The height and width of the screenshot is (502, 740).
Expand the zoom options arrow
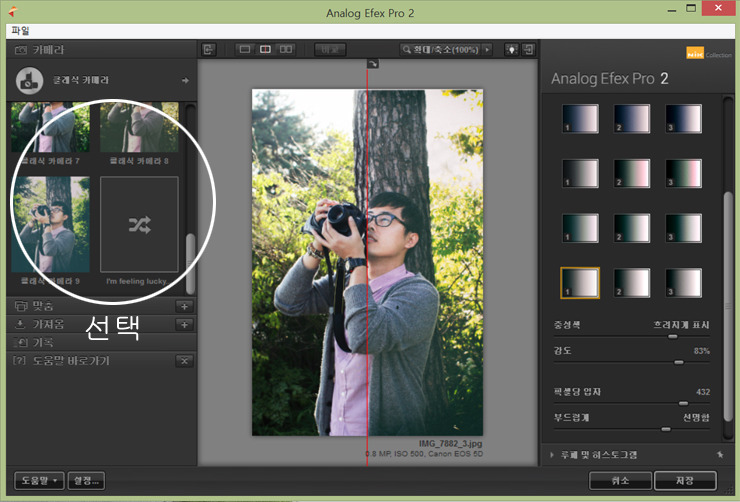coord(488,50)
